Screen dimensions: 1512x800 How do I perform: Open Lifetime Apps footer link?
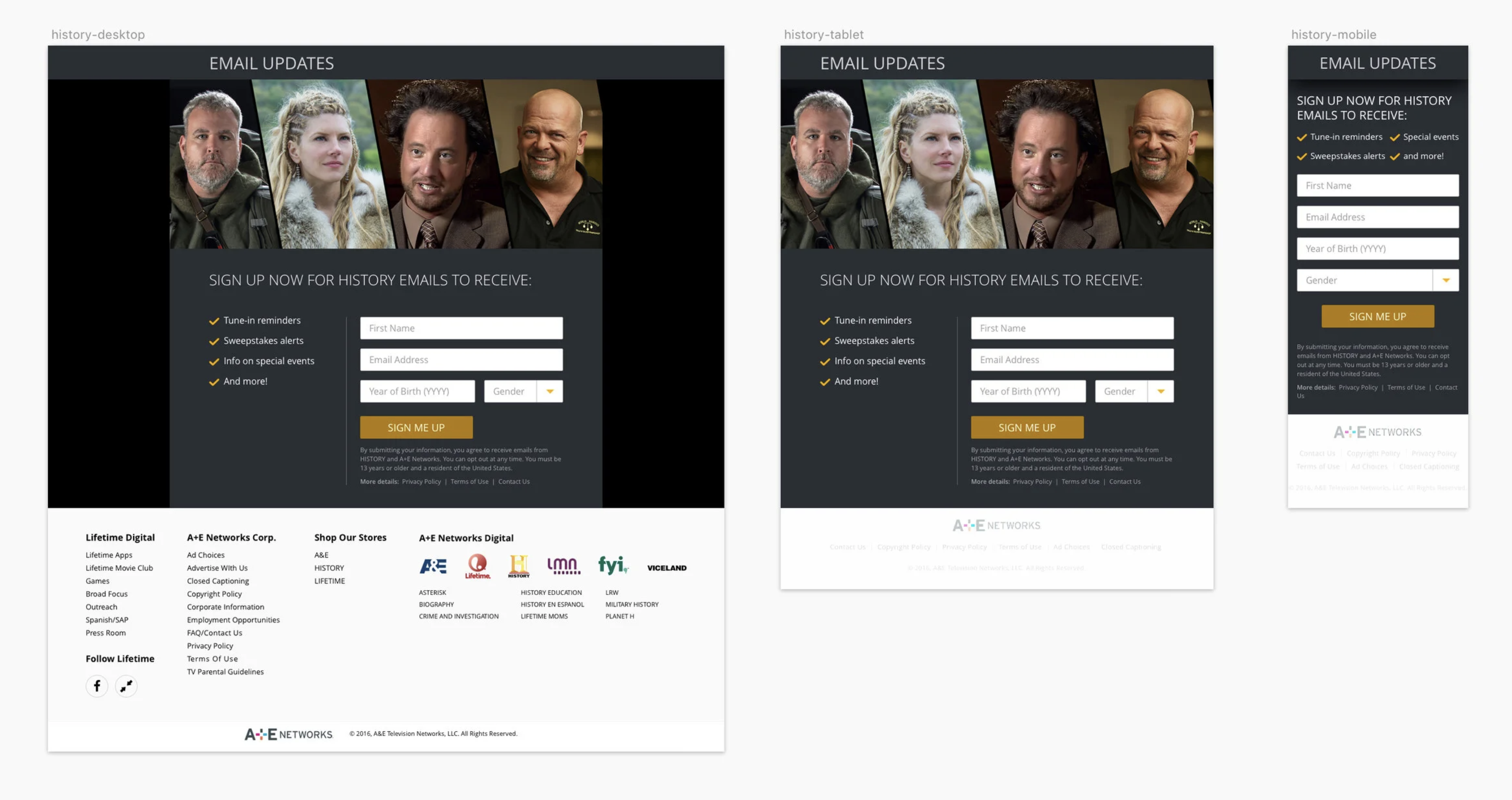click(109, 555)
